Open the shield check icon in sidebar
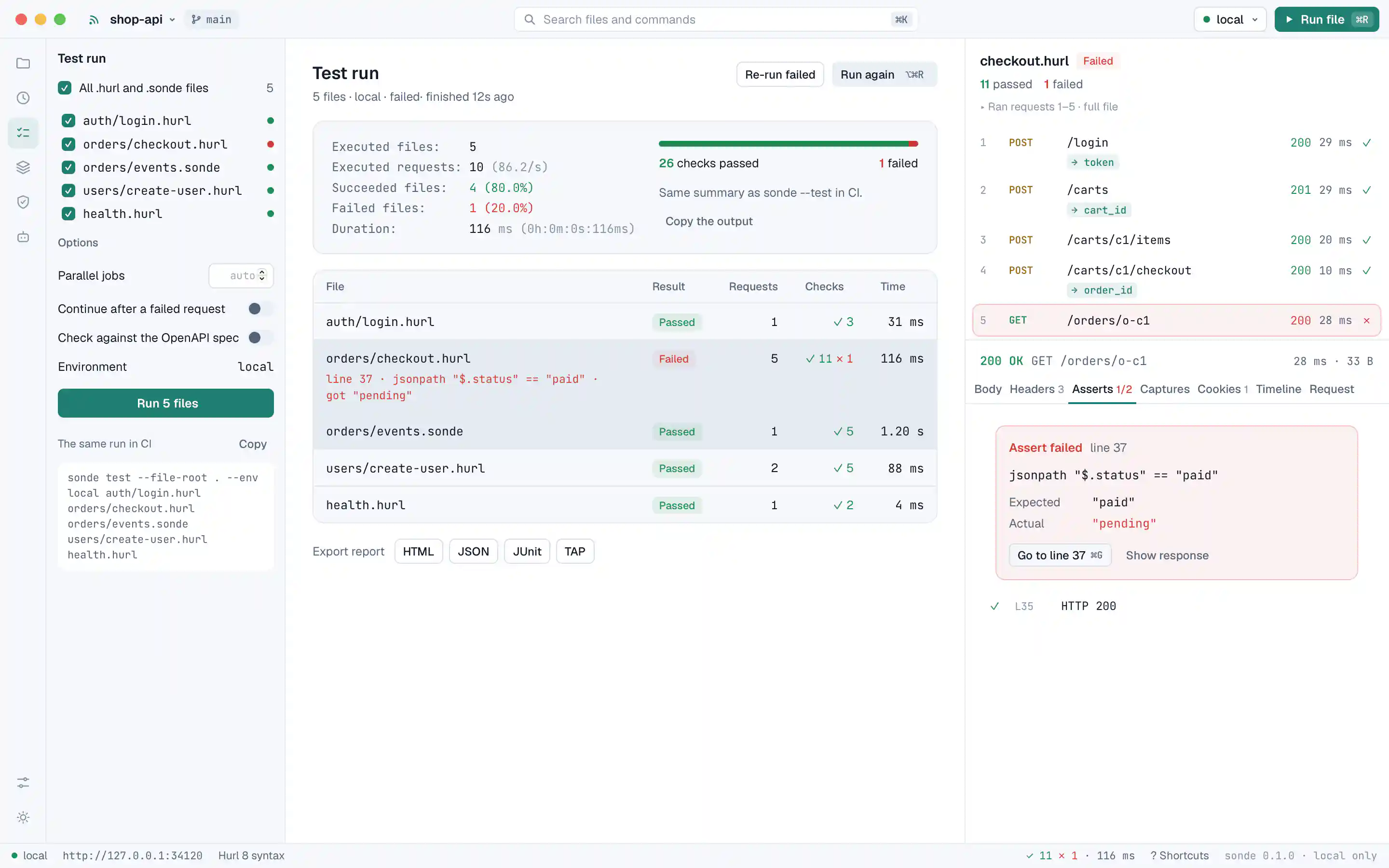This screenshot has width=1389, height=868. point(23,202)
